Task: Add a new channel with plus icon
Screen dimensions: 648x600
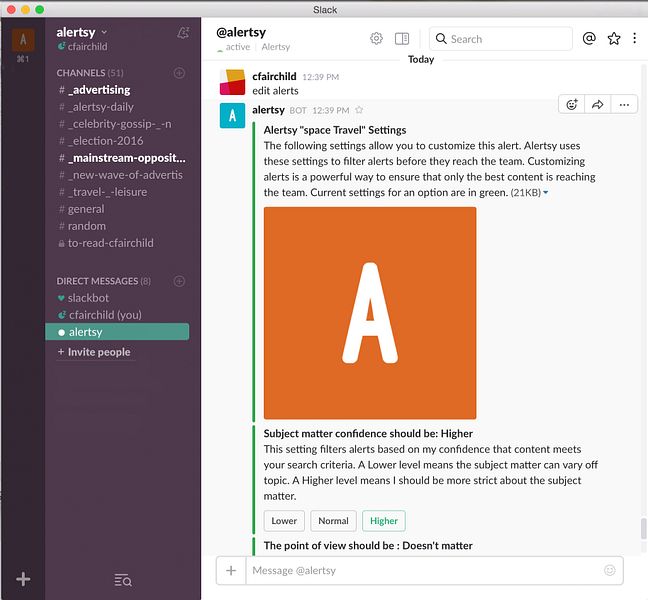Action: [179, 73]
